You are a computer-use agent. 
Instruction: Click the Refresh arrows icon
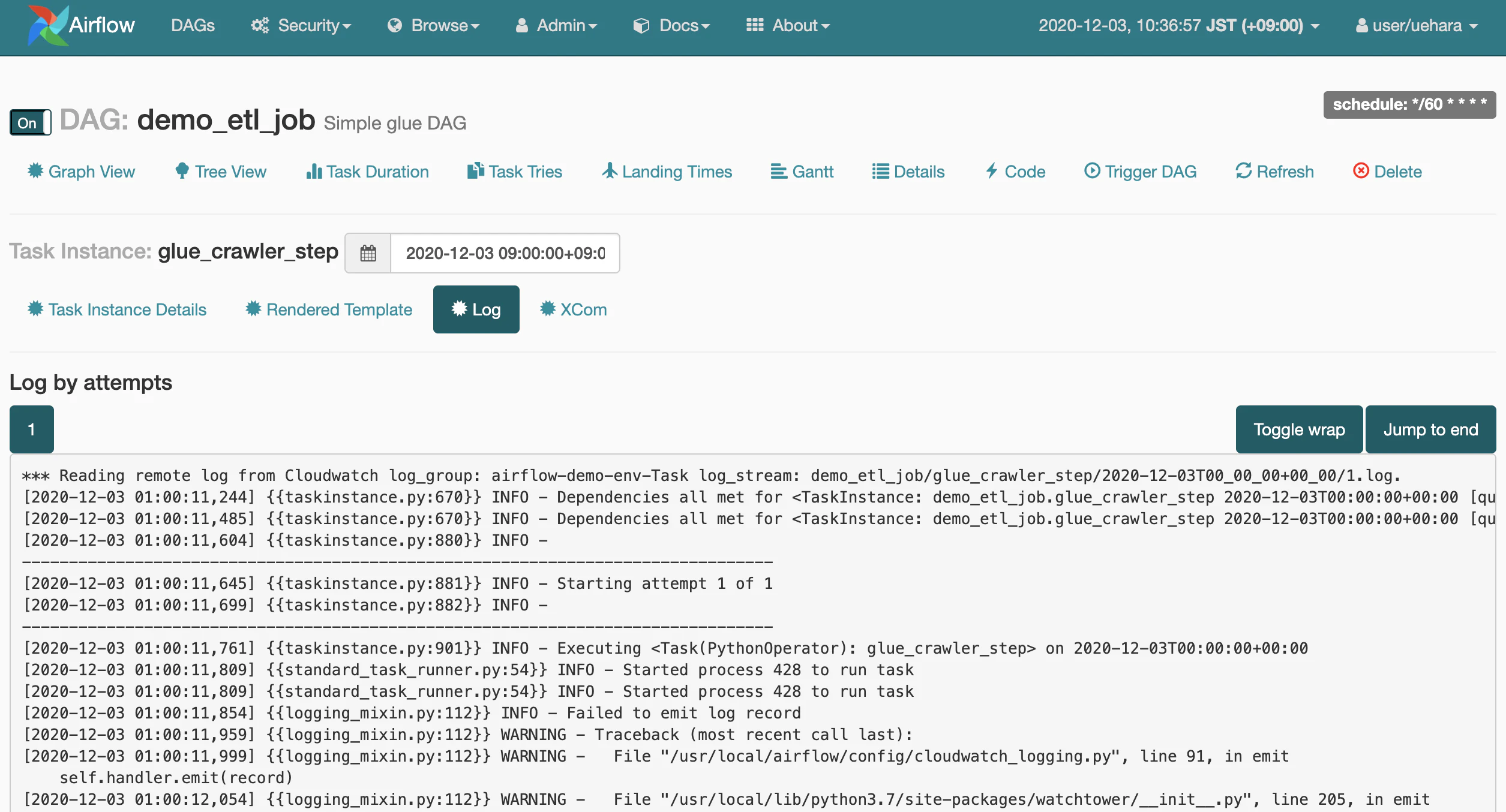pos(1244,171)
